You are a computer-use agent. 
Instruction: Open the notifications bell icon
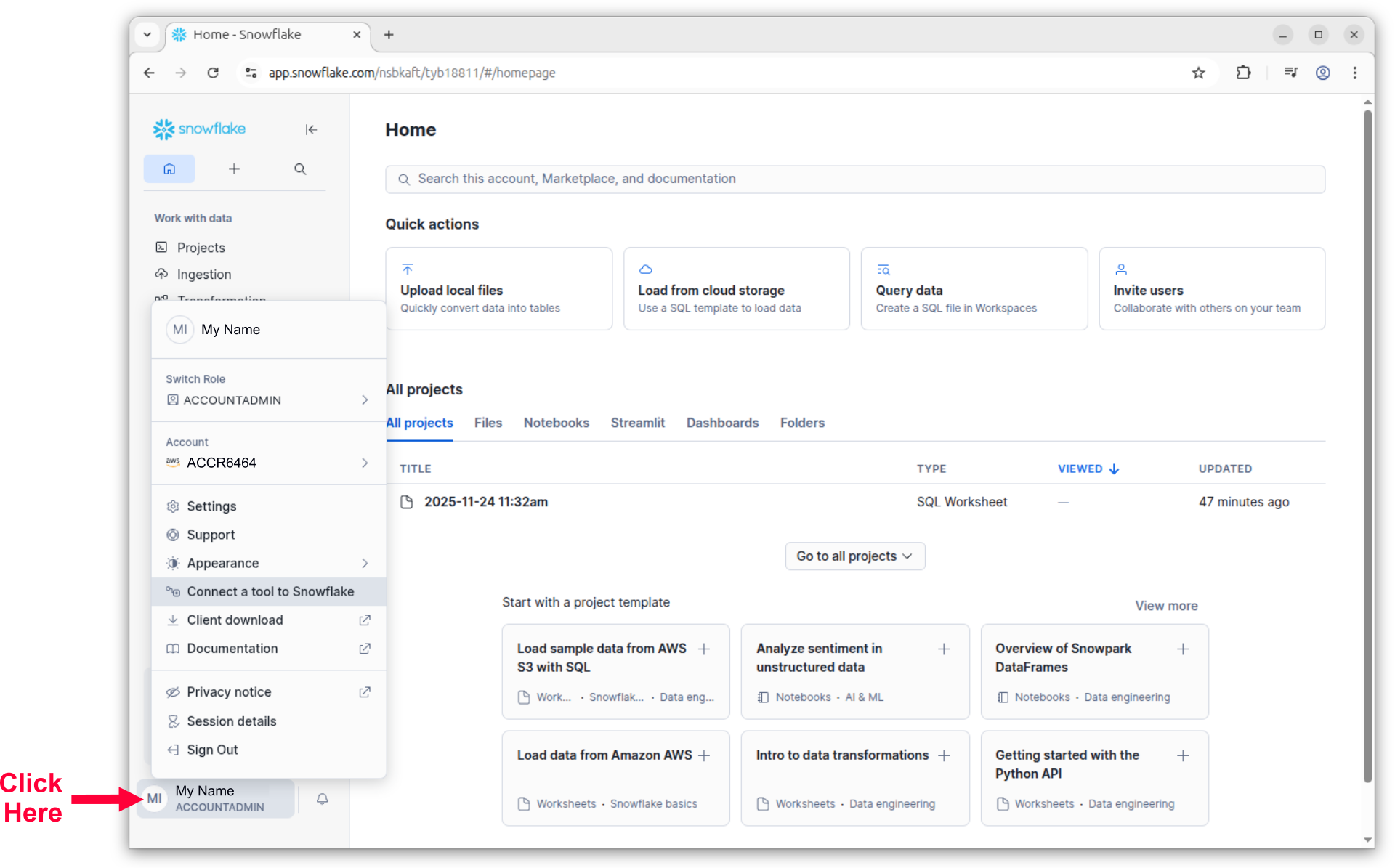pos(322,798)
